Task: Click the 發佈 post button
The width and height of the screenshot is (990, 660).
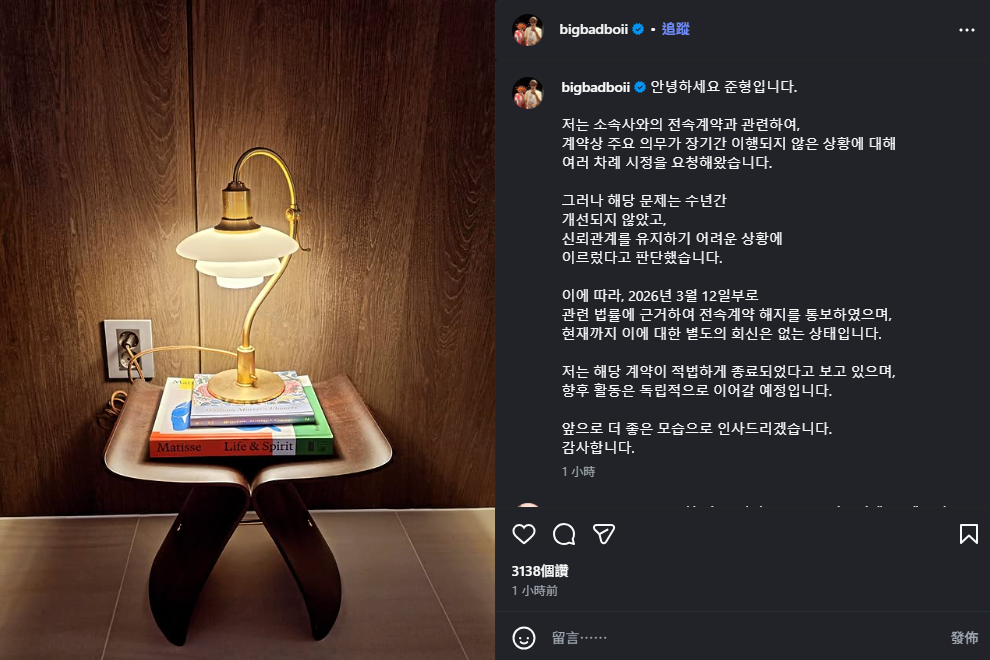Action: click(x=964, y=638)
